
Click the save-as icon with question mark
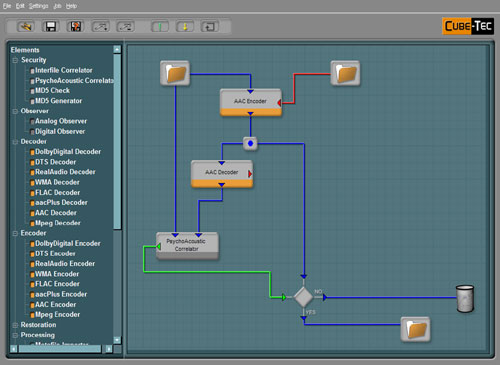[x=75, y=26]
